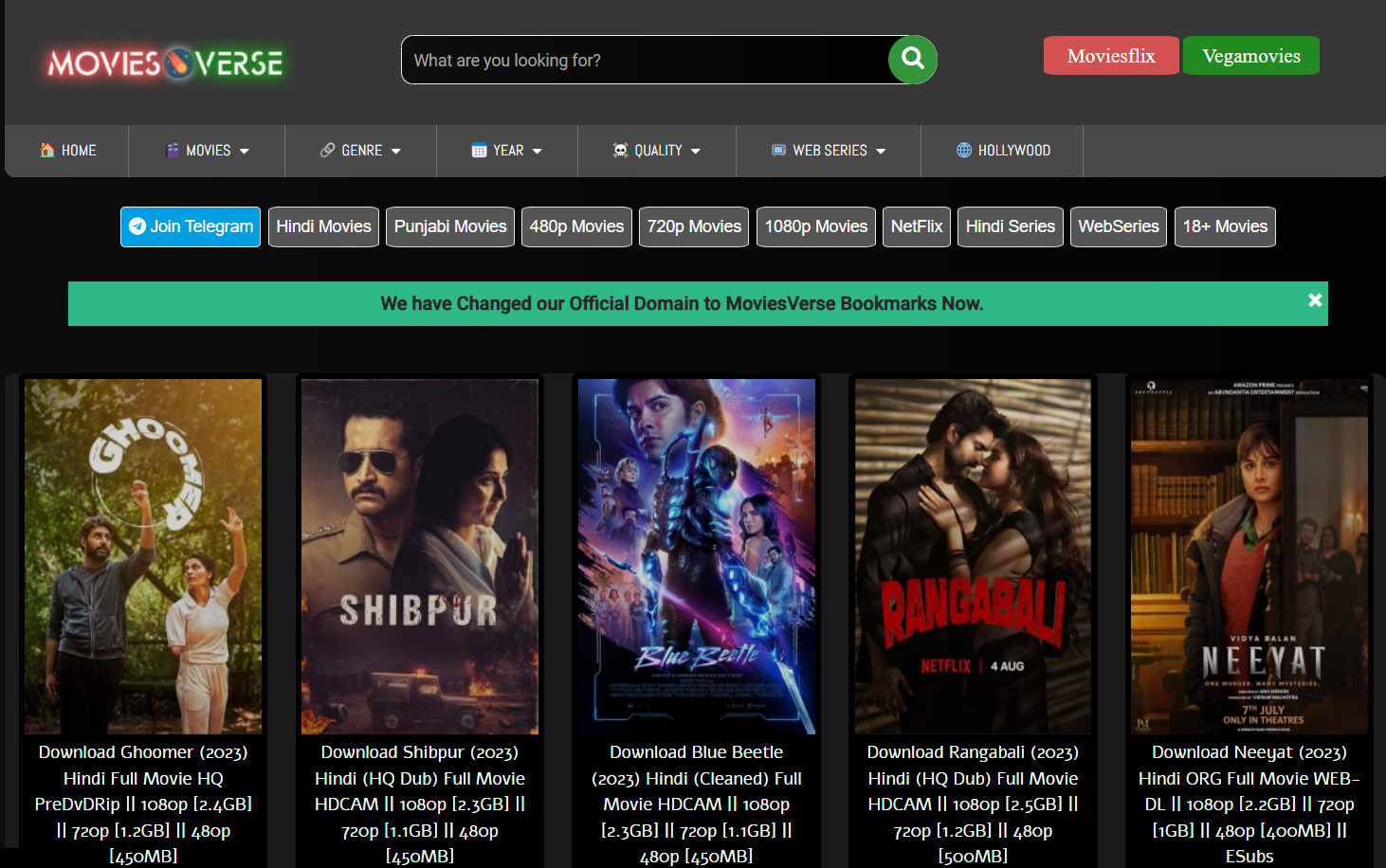Image resolution: width=1386 pixels, height=868 pixels.
Task: Expand the QUALITY dropdown arrow
Action: (696, 152)
